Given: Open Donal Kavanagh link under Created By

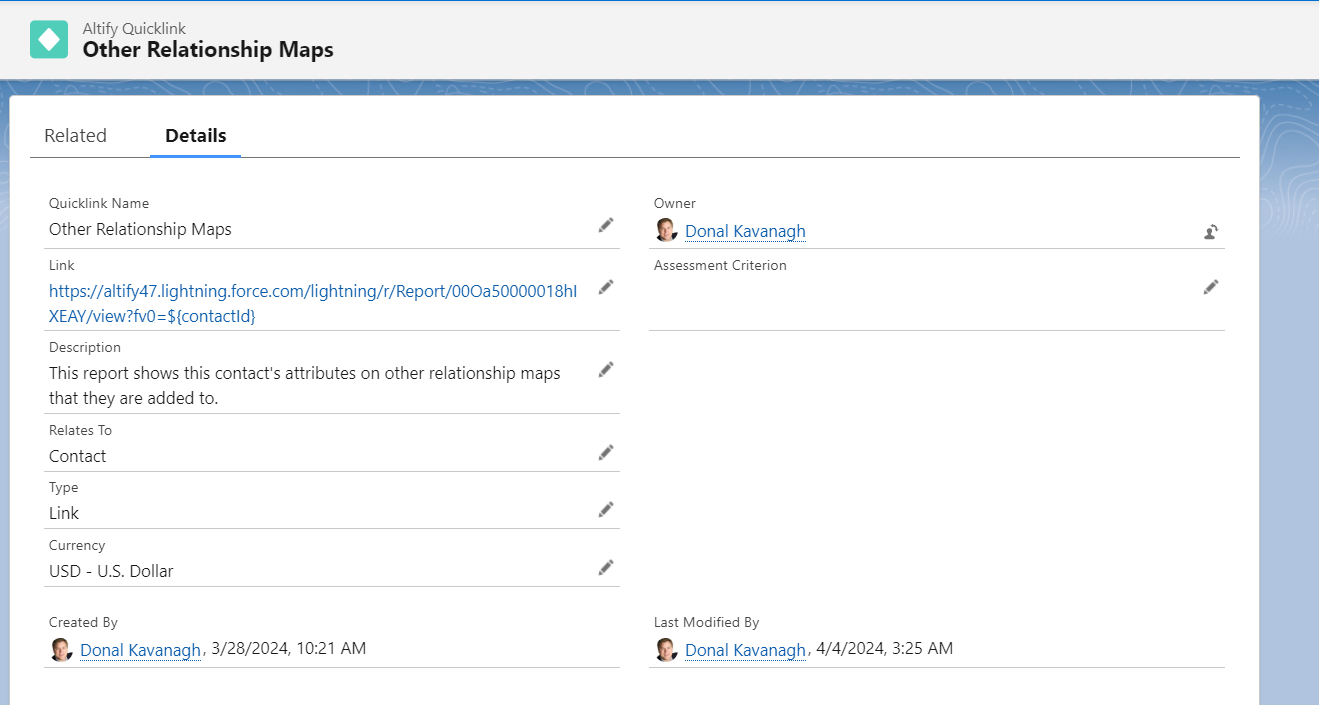Looking at the screenshot, I should coord(140,650).
